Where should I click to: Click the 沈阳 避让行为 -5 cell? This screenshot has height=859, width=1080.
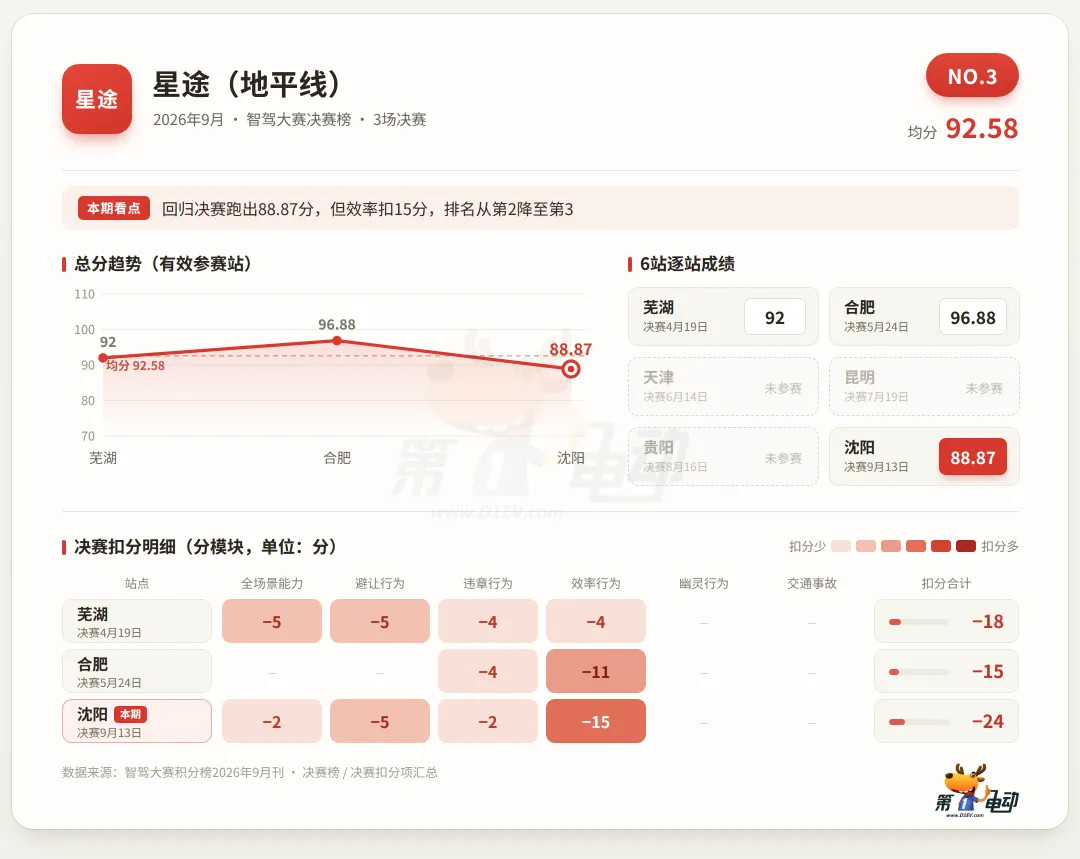[x=380, y=721]
